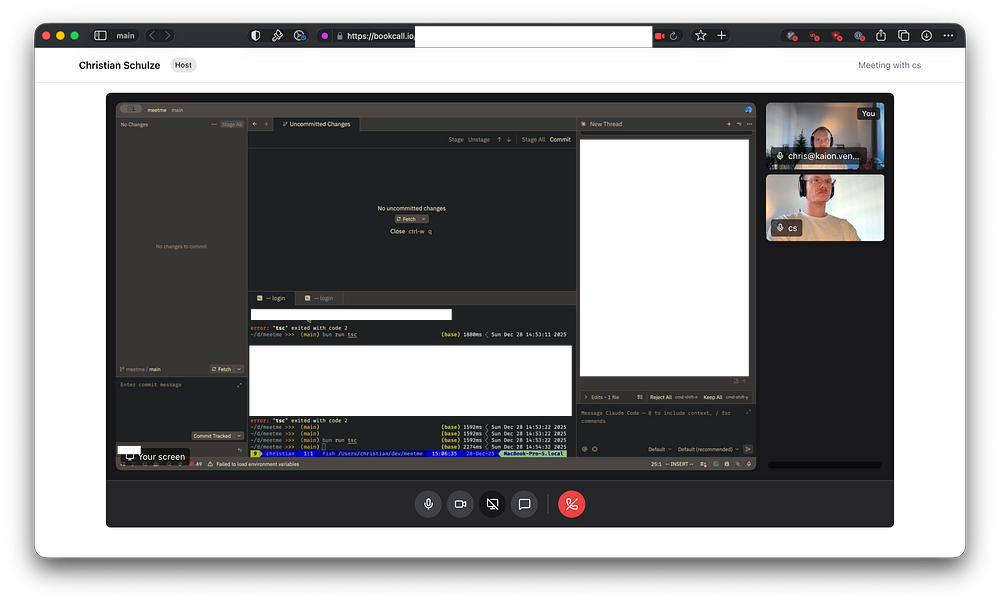Reload the page with the refresh icon
This screenshot has width=1000, height=603.
click(x=674, y=35)
